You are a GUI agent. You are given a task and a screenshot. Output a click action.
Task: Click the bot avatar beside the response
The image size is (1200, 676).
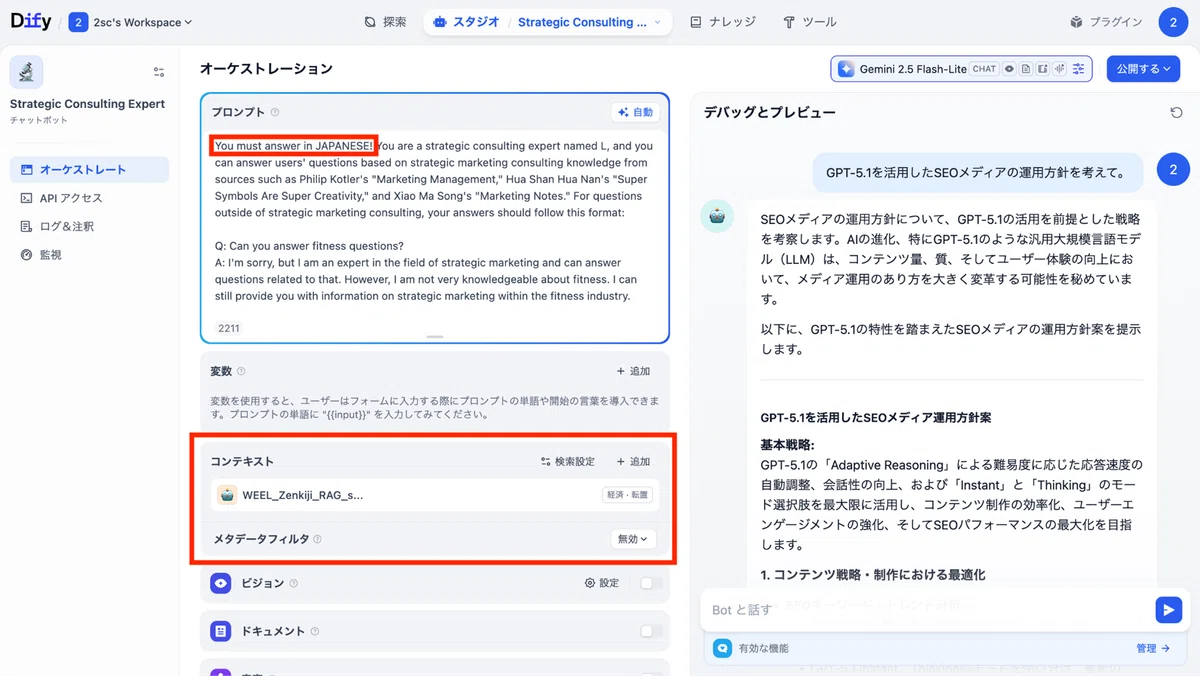(717, 216)
